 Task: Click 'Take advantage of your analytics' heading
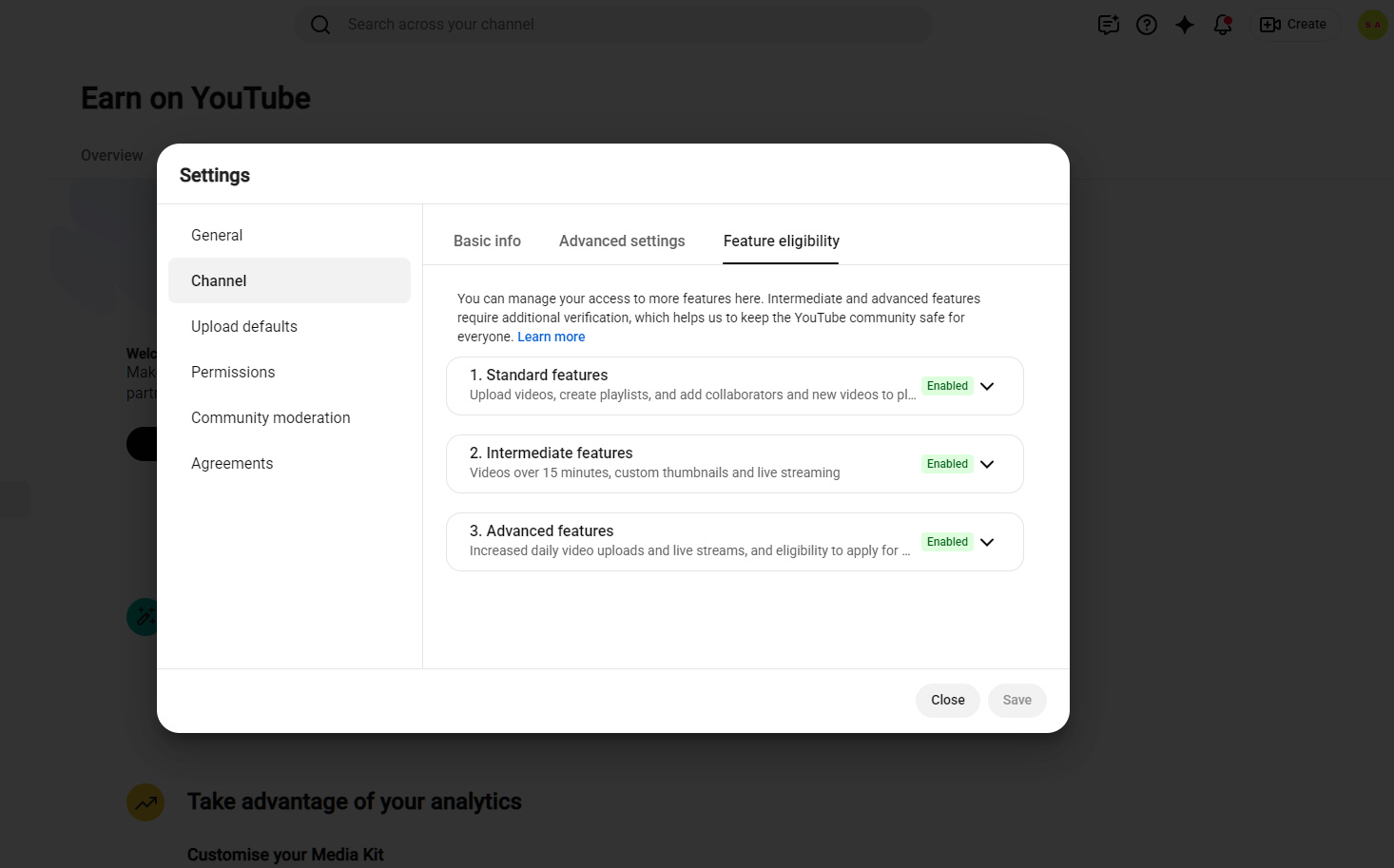(355, 801)
